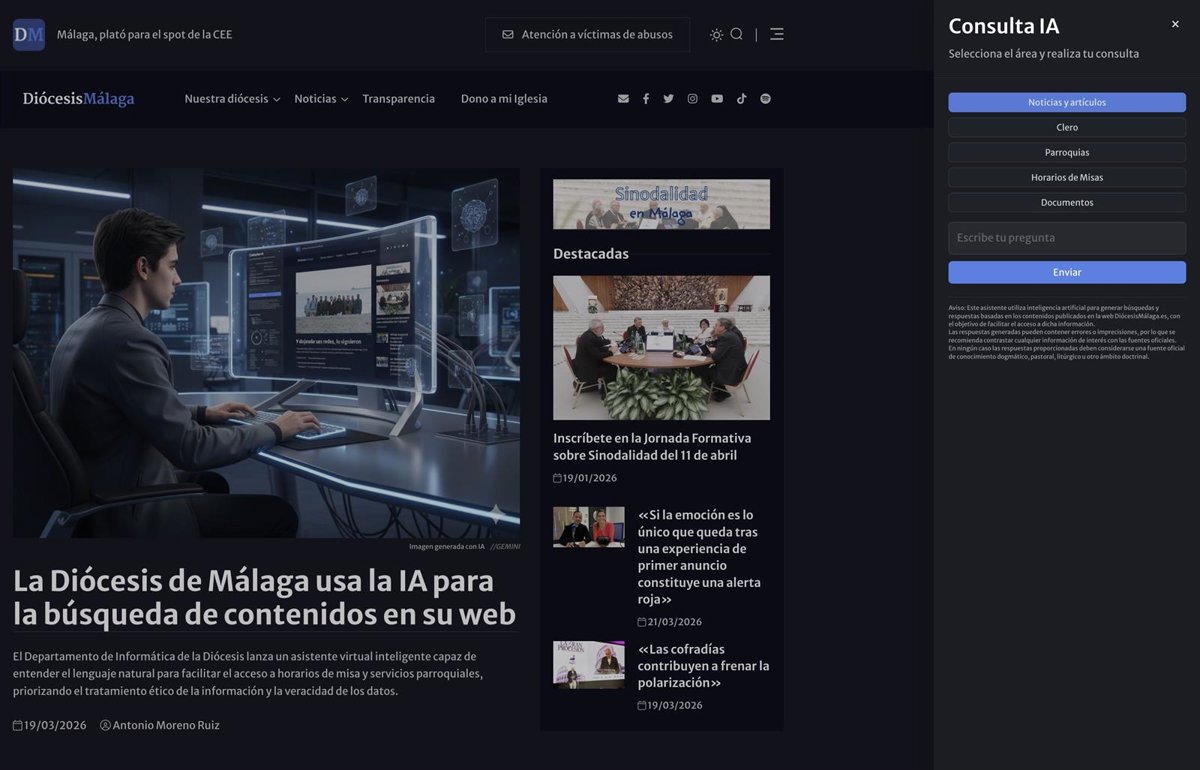Choose the Parroquias area option

1066,153
